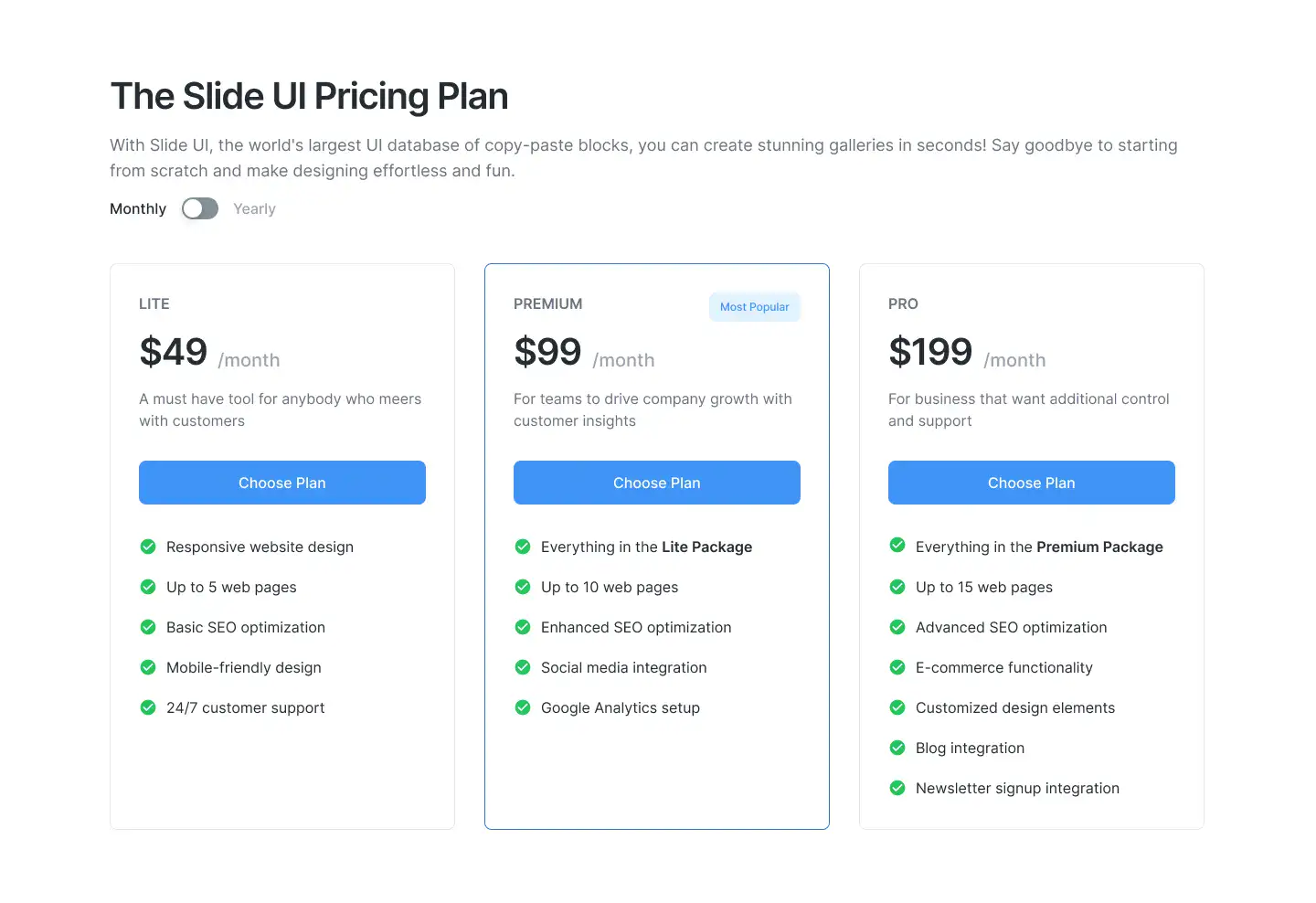Click the Basic SEO optimization feature text
Image resolution: width=1316 pixels, height=903 pixels.
pyautogui.click(x=246, y=627)
